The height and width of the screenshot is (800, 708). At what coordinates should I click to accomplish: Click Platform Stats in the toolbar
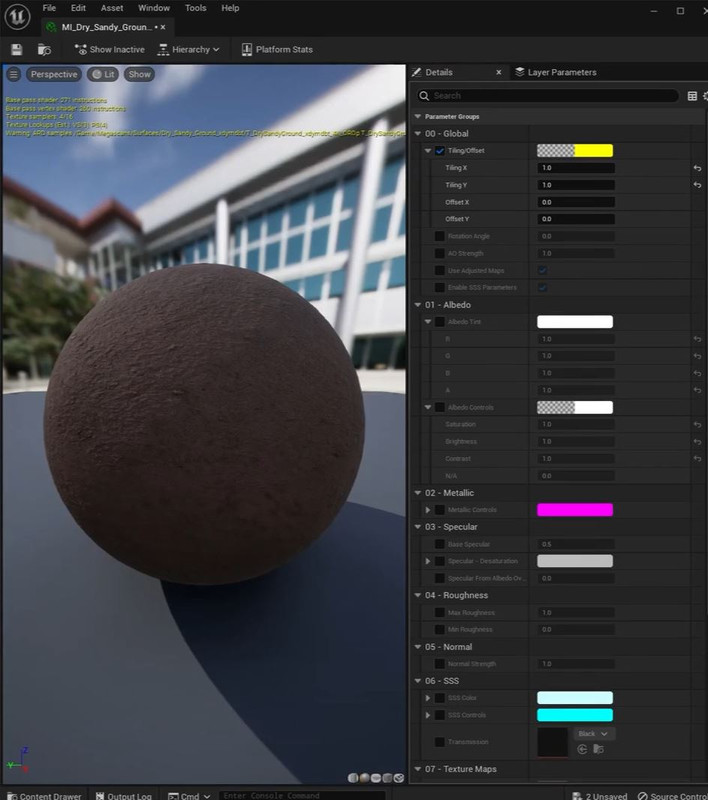(277, 49)
